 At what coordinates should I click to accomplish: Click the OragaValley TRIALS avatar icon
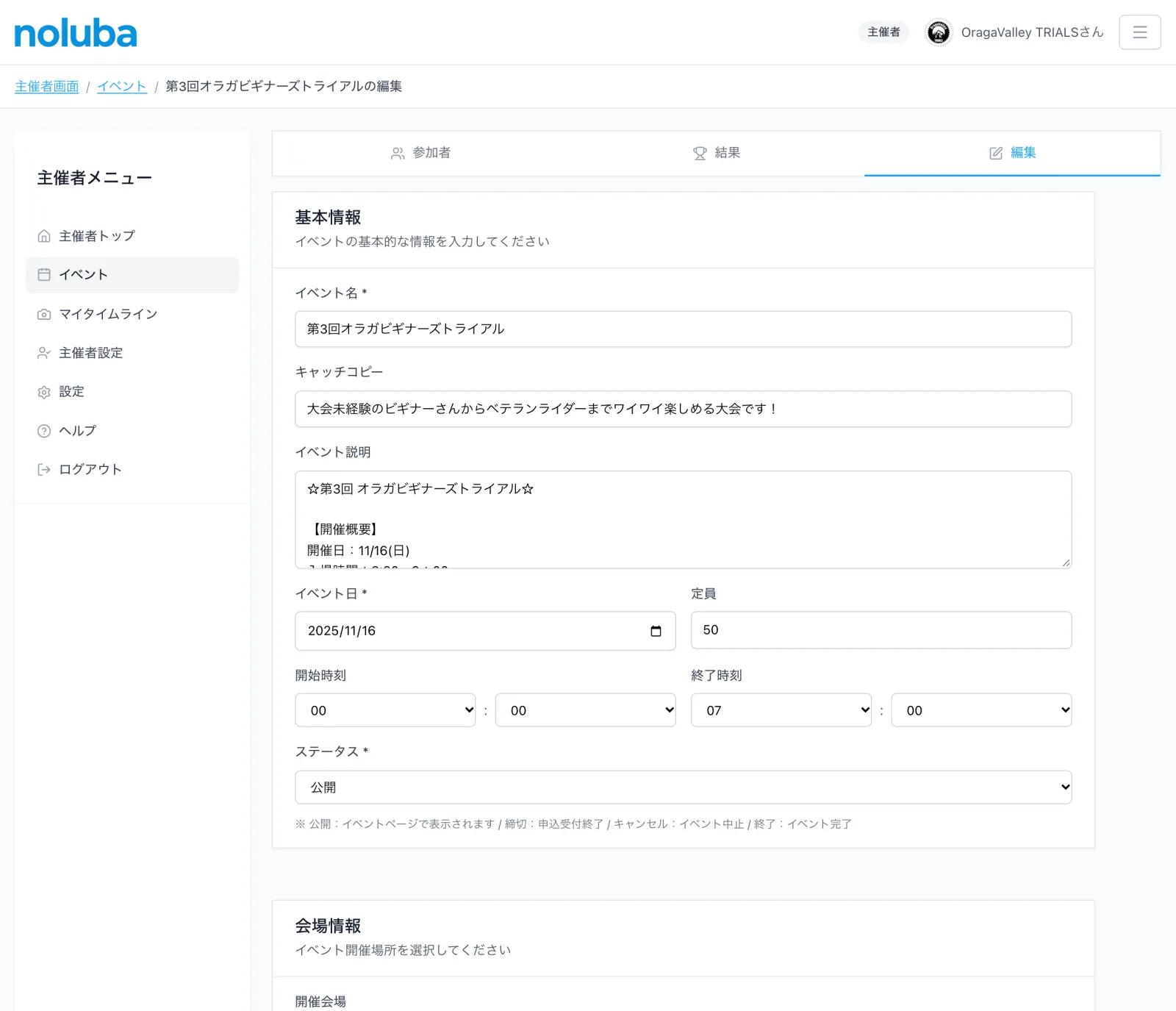click(938, 32)
